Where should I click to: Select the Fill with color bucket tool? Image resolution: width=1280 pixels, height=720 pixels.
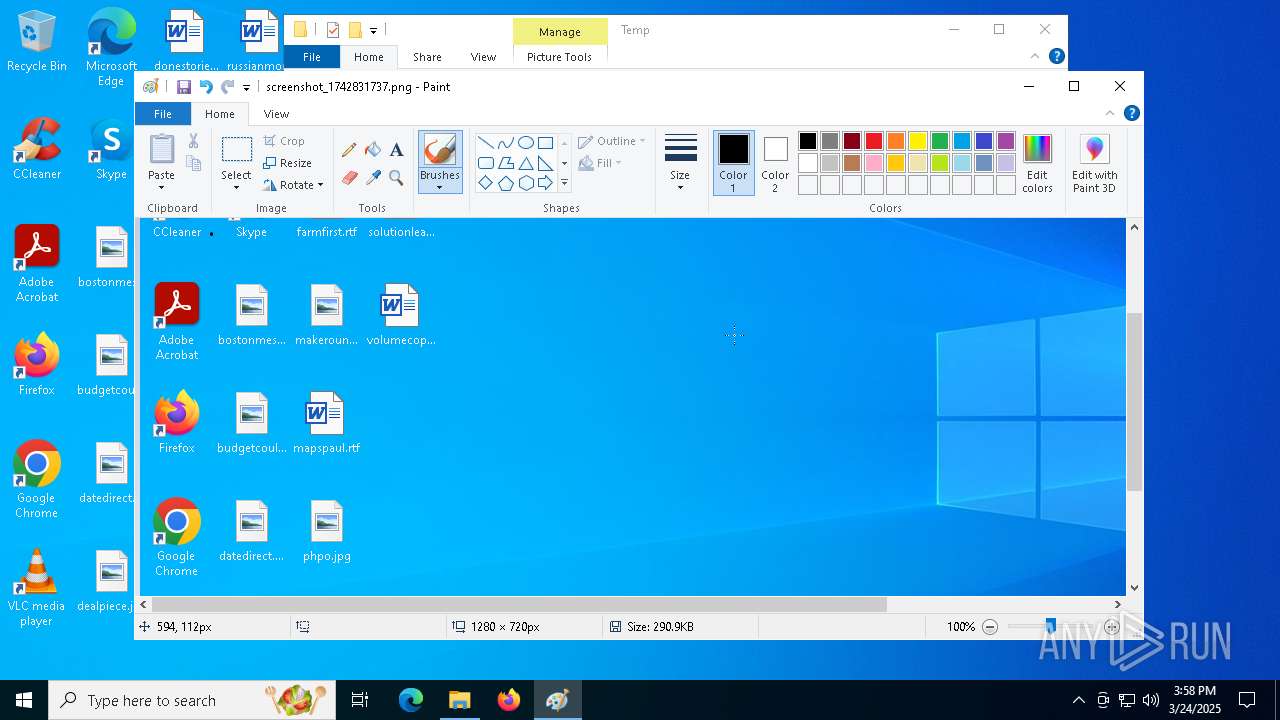point(373,150)
